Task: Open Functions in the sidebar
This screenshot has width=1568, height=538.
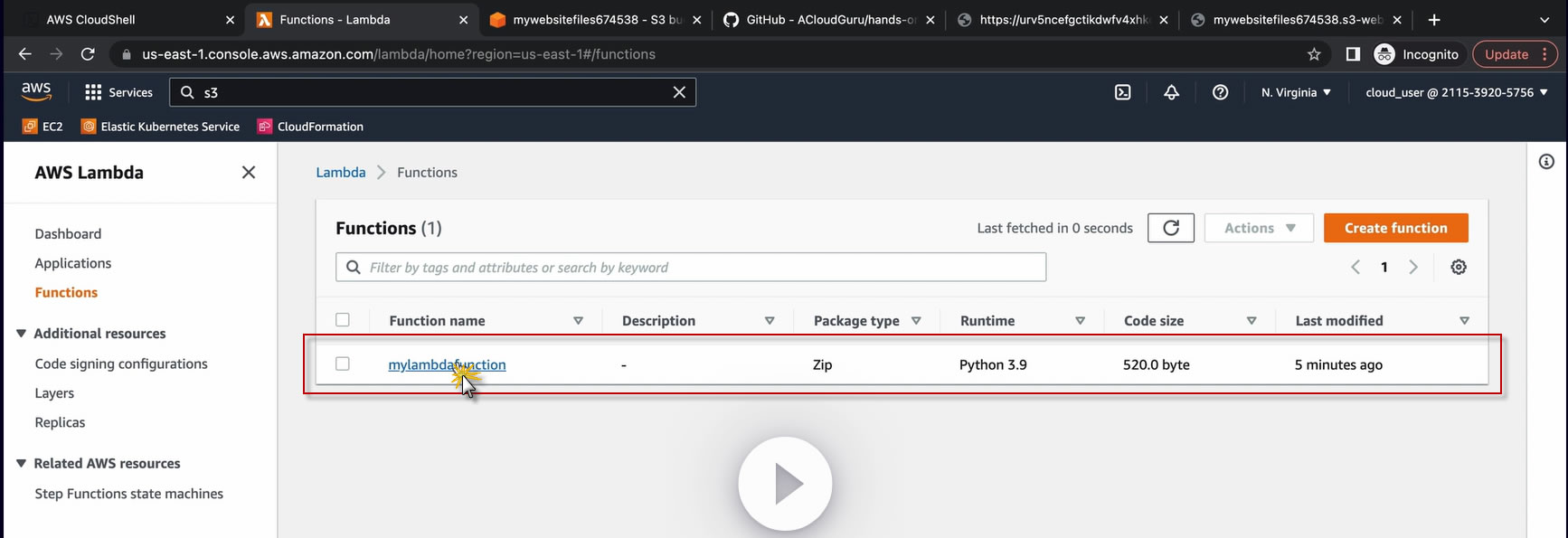Action: [x=66, y=292]
